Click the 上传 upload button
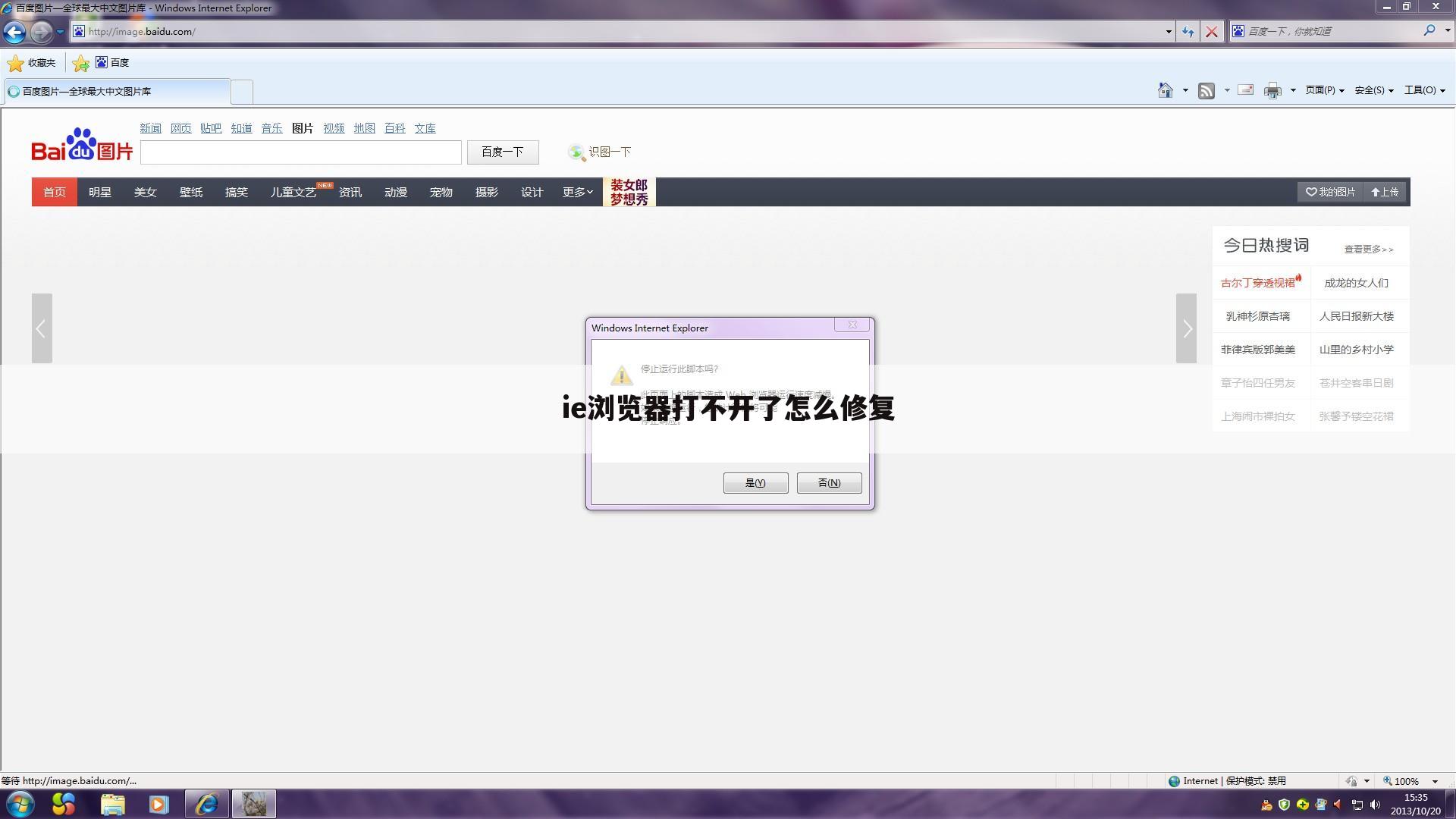 pos(1385,192)
